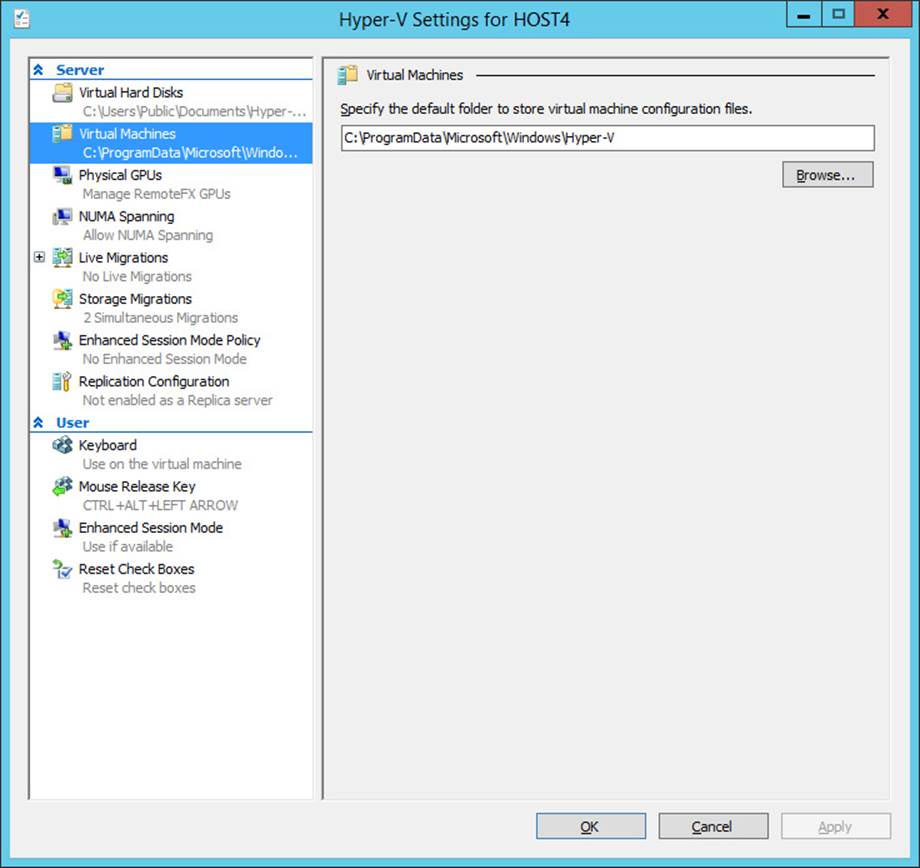Collapse the User section
Viewport: 920px width, 868px height.
tap(38, 423)
